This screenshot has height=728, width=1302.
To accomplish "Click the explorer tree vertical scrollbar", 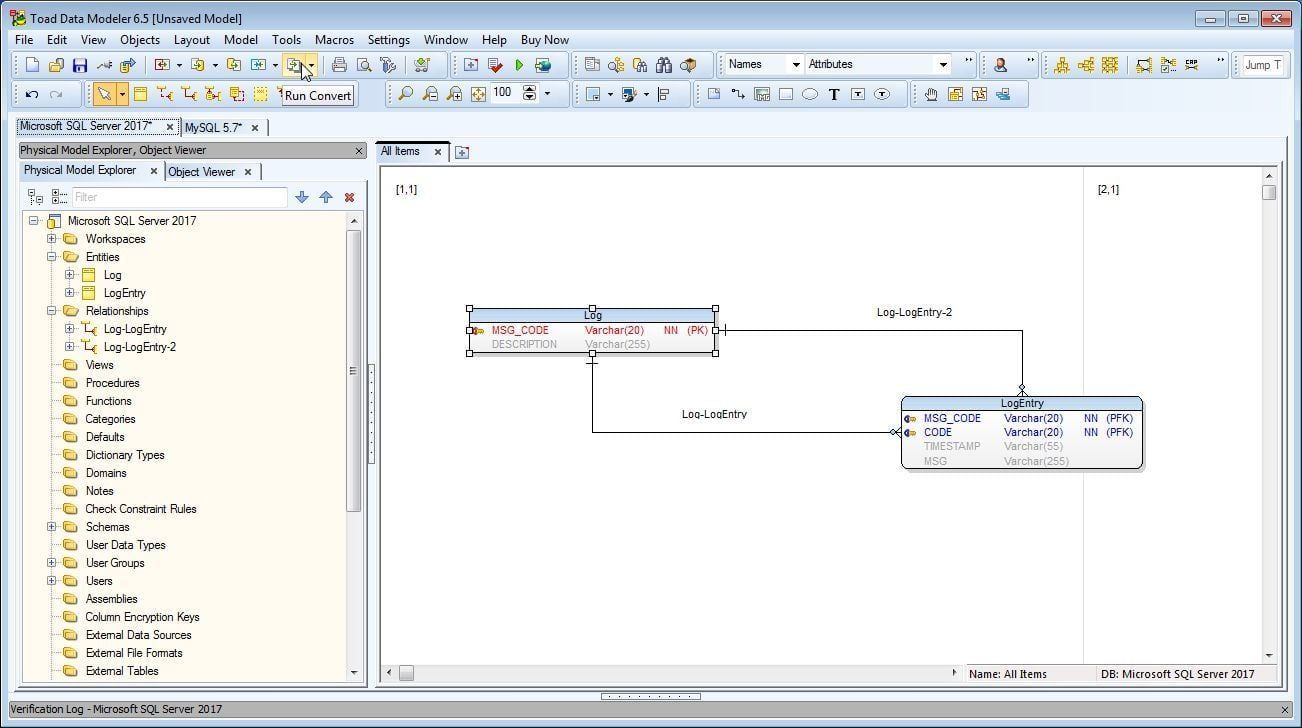I will [x=354, y=370].
